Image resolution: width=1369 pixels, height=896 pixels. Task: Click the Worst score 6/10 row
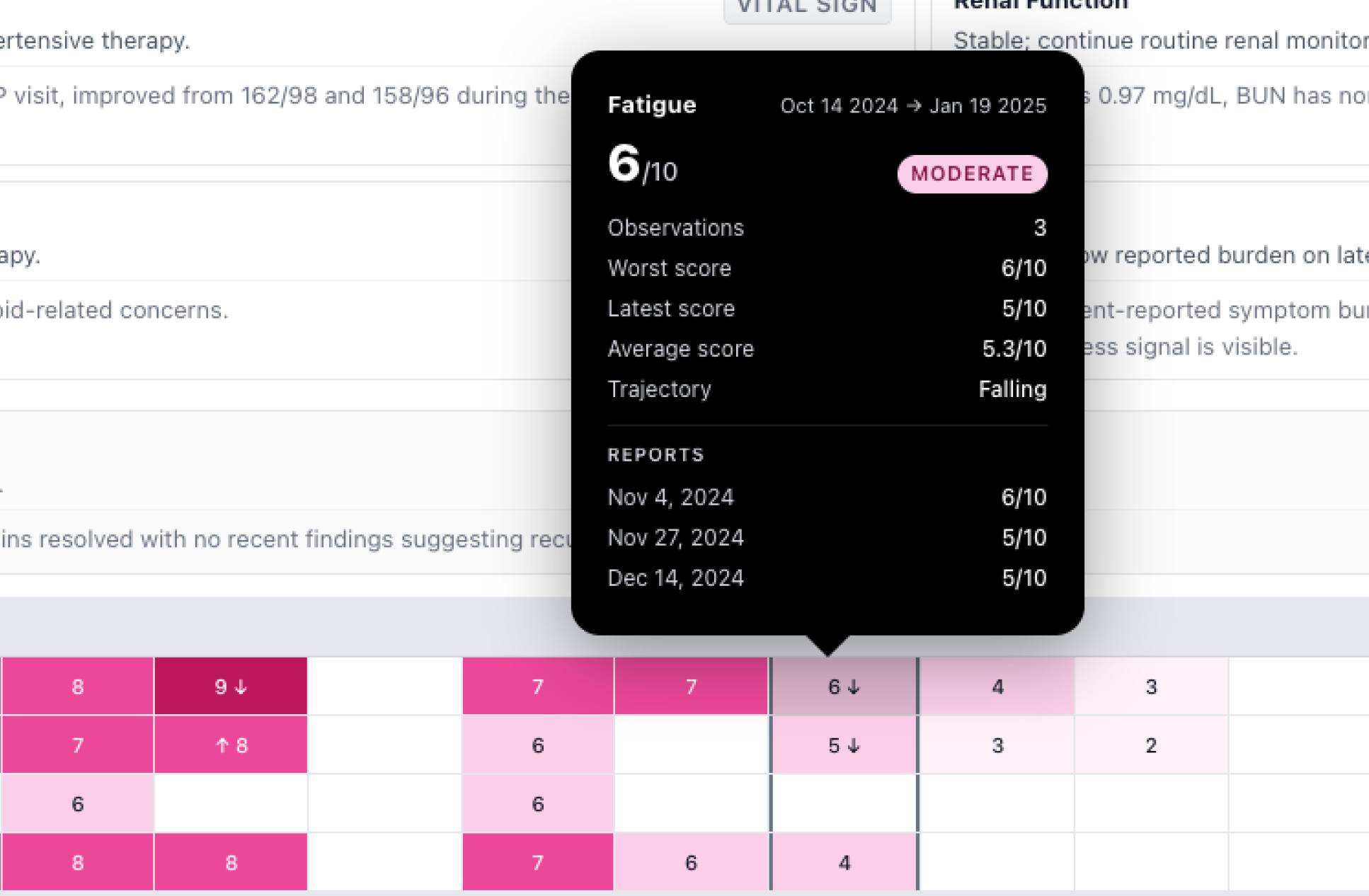click(x=827, y=268)
